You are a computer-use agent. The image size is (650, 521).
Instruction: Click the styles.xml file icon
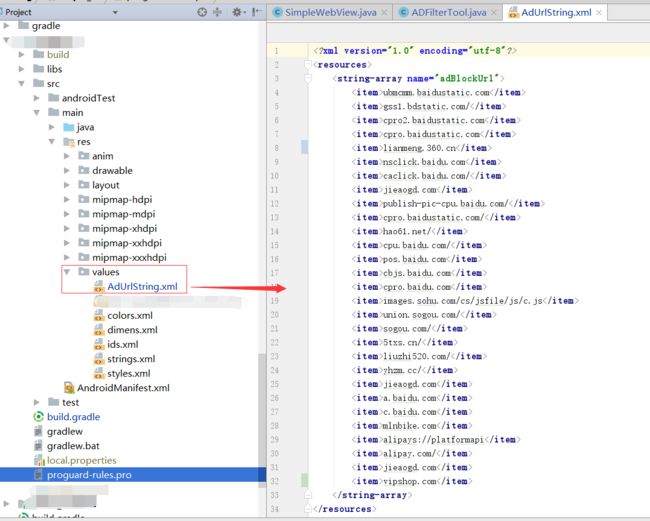click(99, 373)
